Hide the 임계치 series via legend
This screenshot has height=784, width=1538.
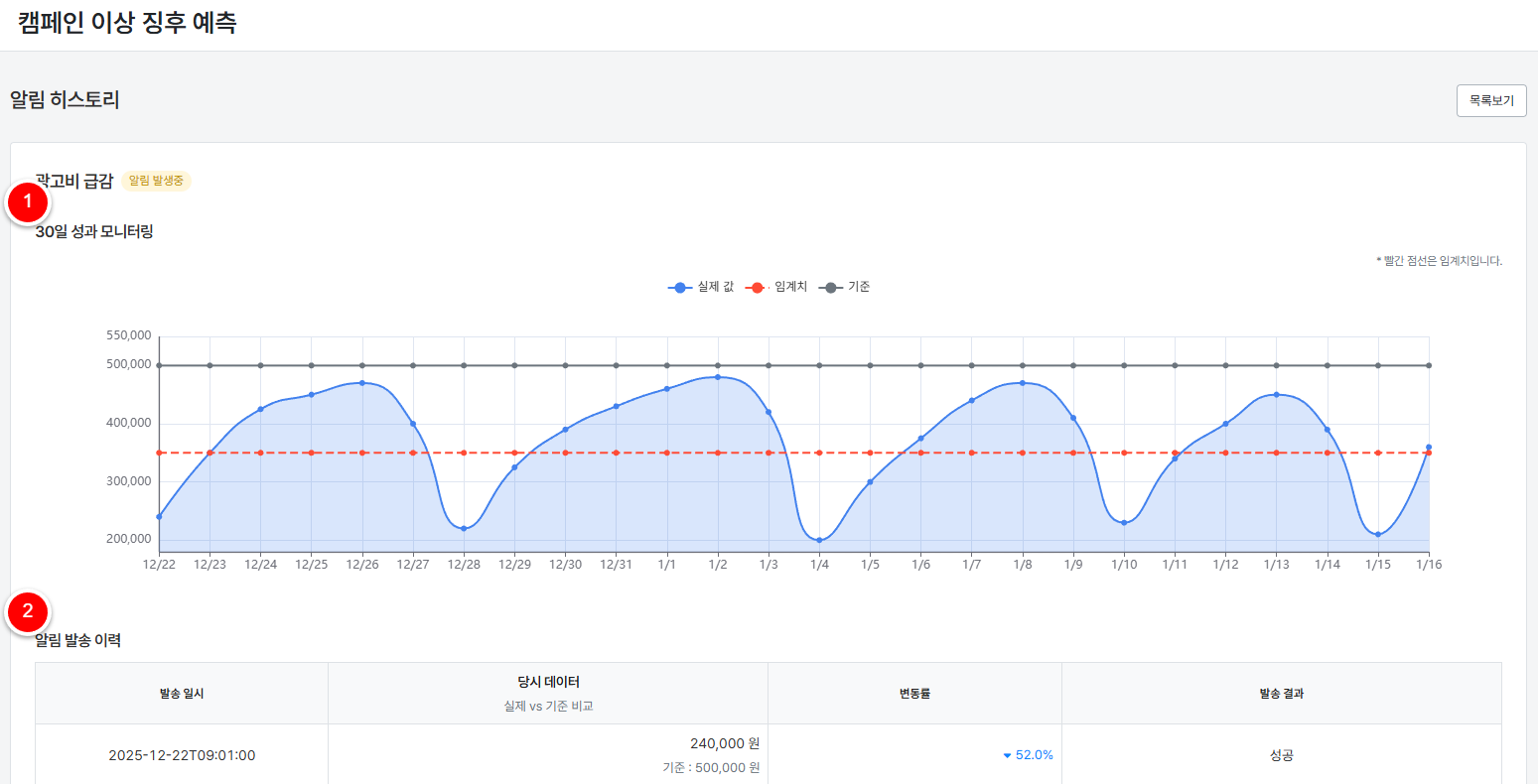(x=776, y=288)
